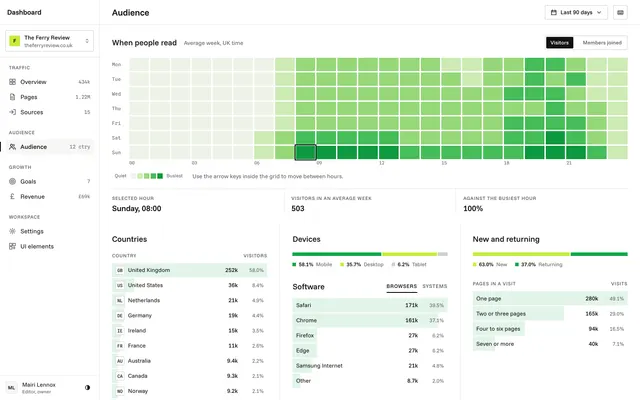Click the keyboard shortcuts icon button
Screen dimensions: 640x400
pyautogui.click(x=620, y=13)
